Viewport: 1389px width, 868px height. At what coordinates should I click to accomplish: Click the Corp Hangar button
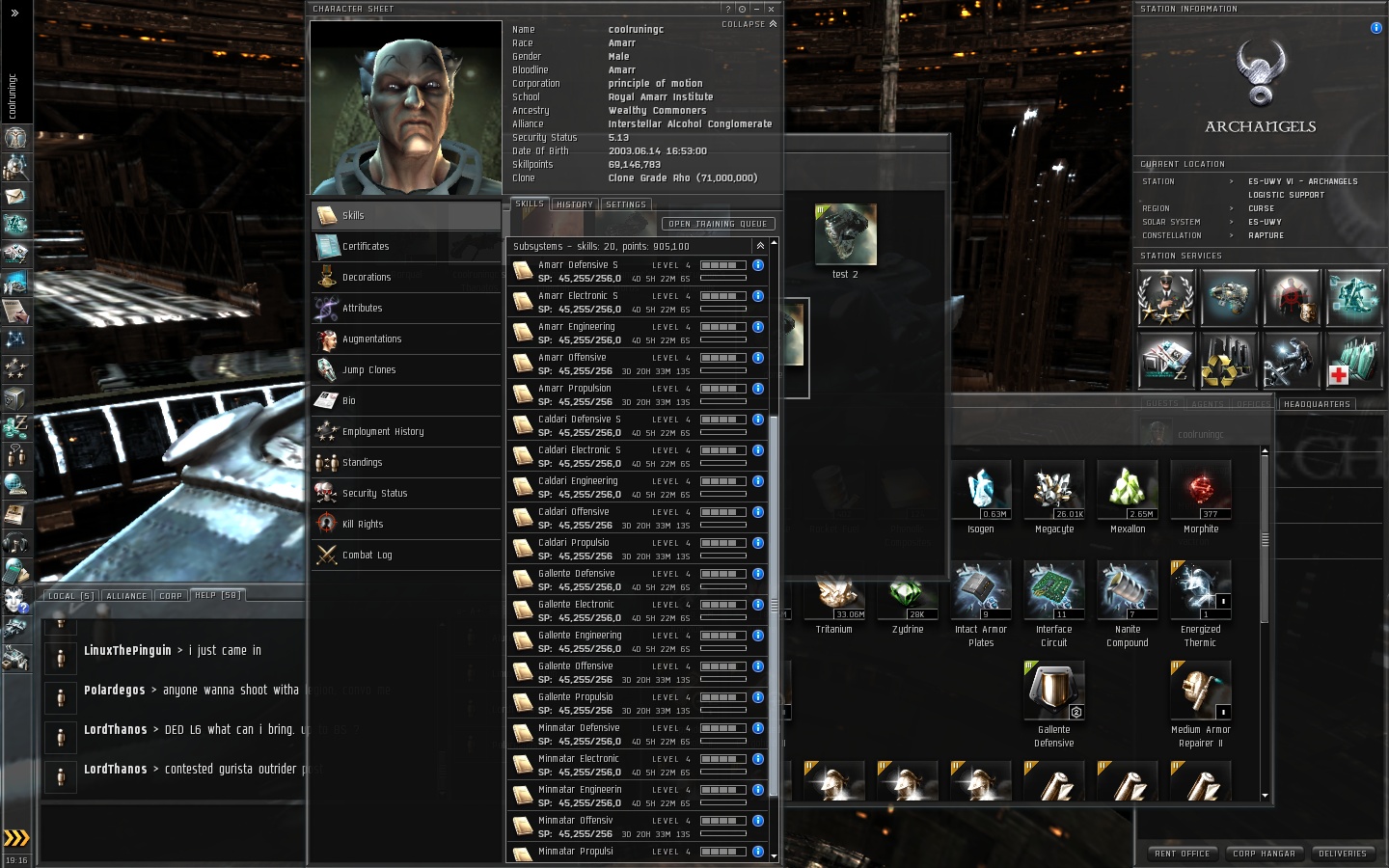point(1264,854)
